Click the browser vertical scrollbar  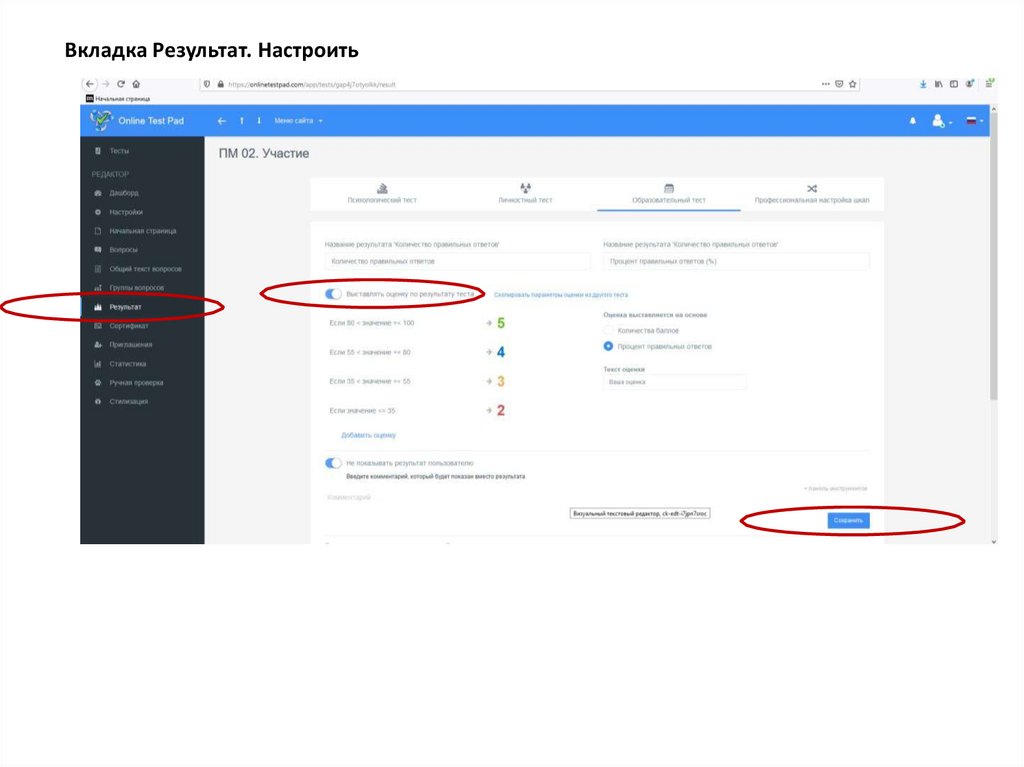coord(992,300)
